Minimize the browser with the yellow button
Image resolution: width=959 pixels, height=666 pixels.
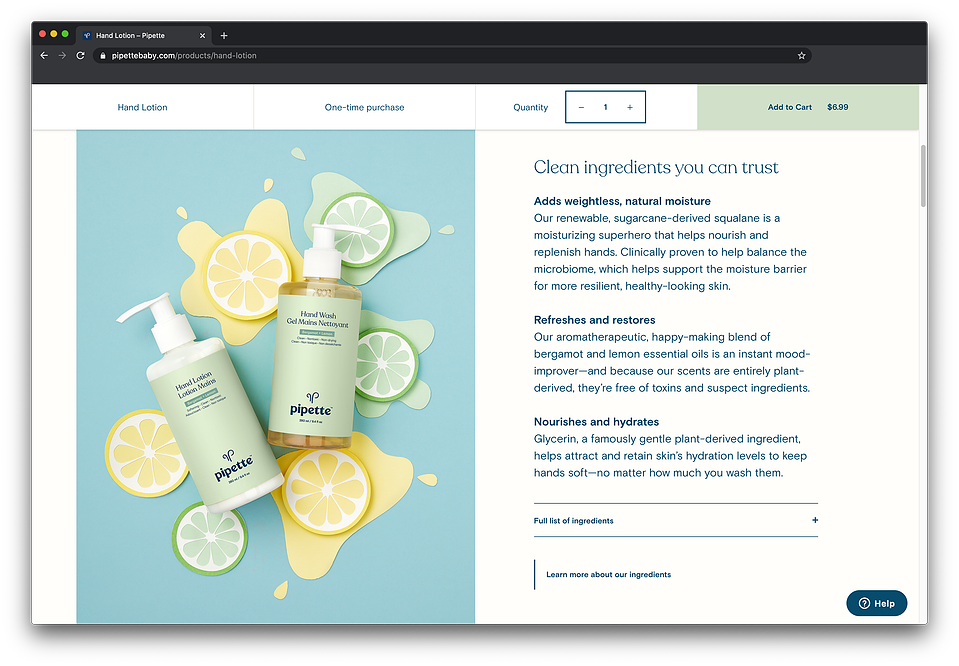click(54, 34)
